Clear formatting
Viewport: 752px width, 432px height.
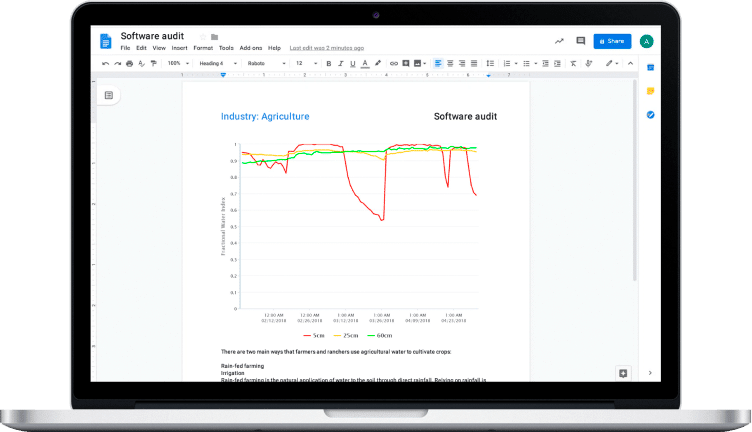click(573, 63)
